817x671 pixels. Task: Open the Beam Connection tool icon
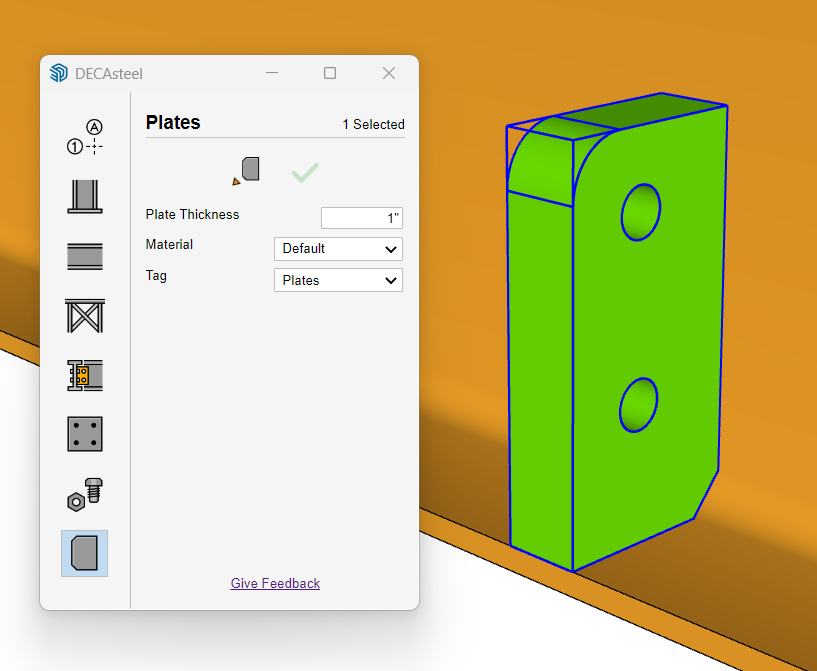click(85, 375)
